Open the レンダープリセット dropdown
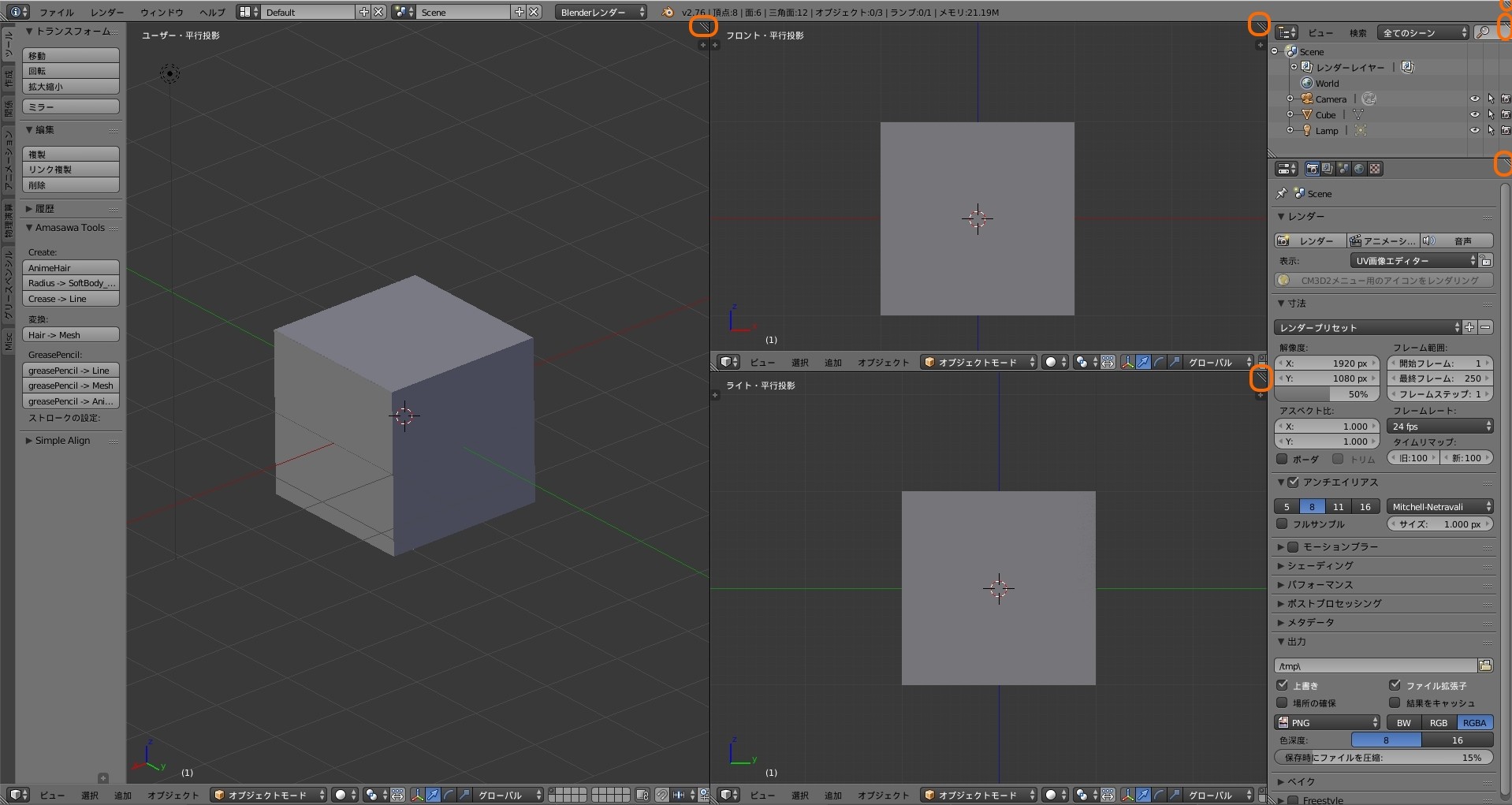This screenshot has width=1512, height=805. point(1368,327)
